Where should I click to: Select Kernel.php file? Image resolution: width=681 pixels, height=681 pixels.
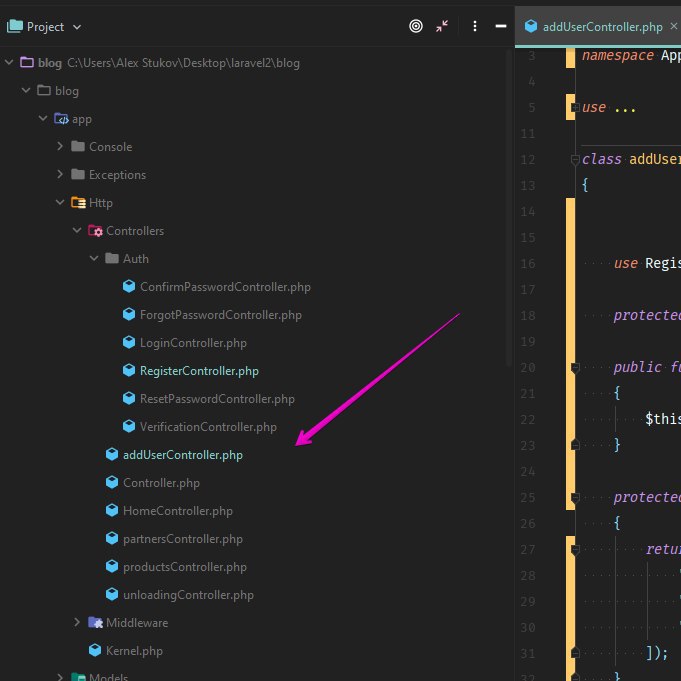pyautogui.click(x=134, y=651)
